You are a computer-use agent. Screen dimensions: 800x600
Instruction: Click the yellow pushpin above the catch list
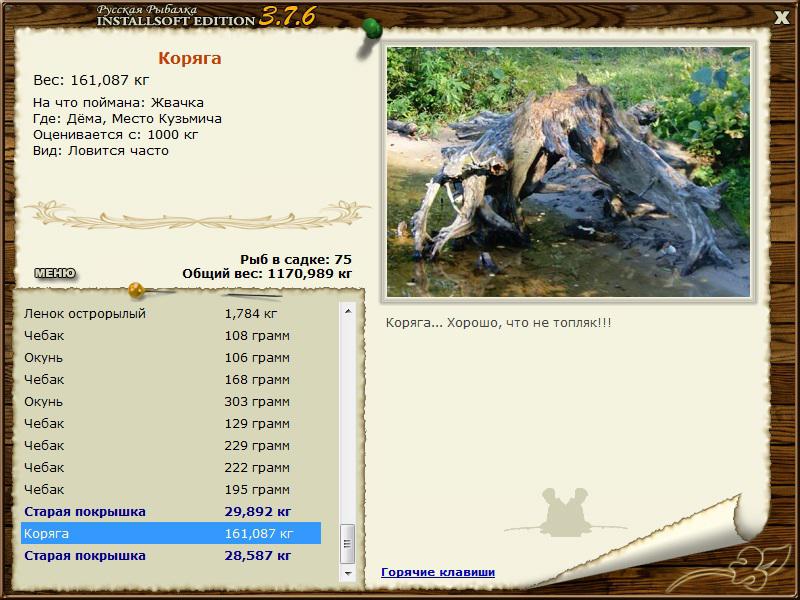(x=137, y=290)
